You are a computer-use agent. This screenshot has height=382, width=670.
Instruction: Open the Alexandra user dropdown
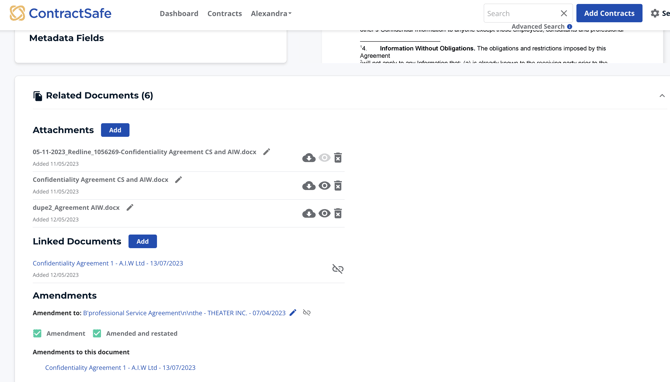[271, 14]
